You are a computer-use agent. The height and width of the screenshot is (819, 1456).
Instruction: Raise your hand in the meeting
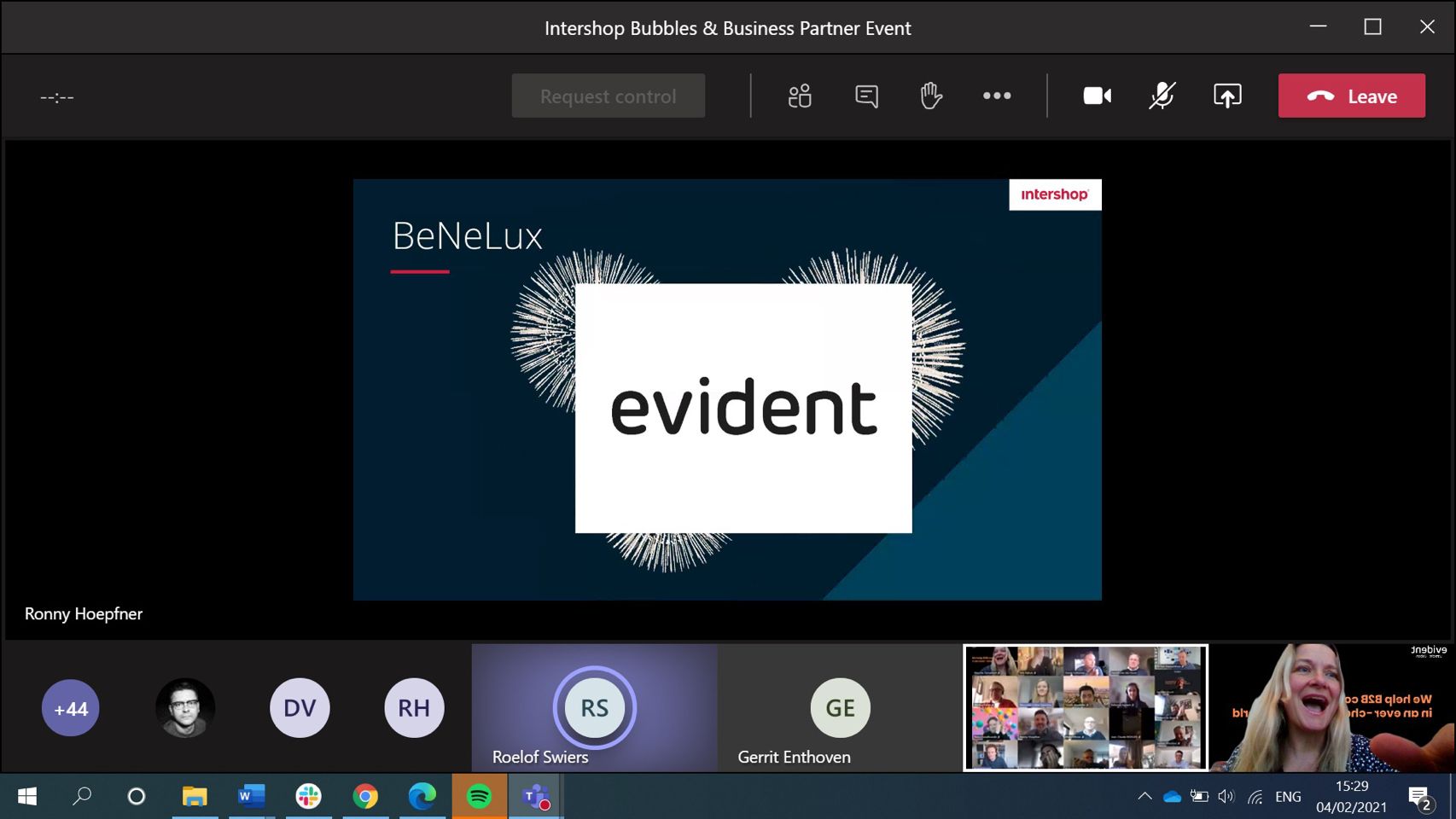coord(931,96)
